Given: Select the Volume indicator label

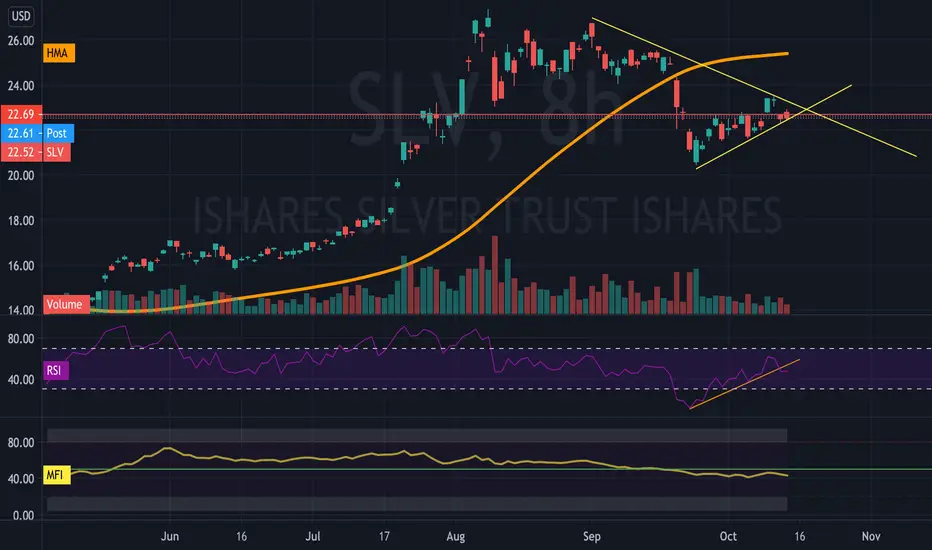Looking at the screenshot, I should coord(66,304).
